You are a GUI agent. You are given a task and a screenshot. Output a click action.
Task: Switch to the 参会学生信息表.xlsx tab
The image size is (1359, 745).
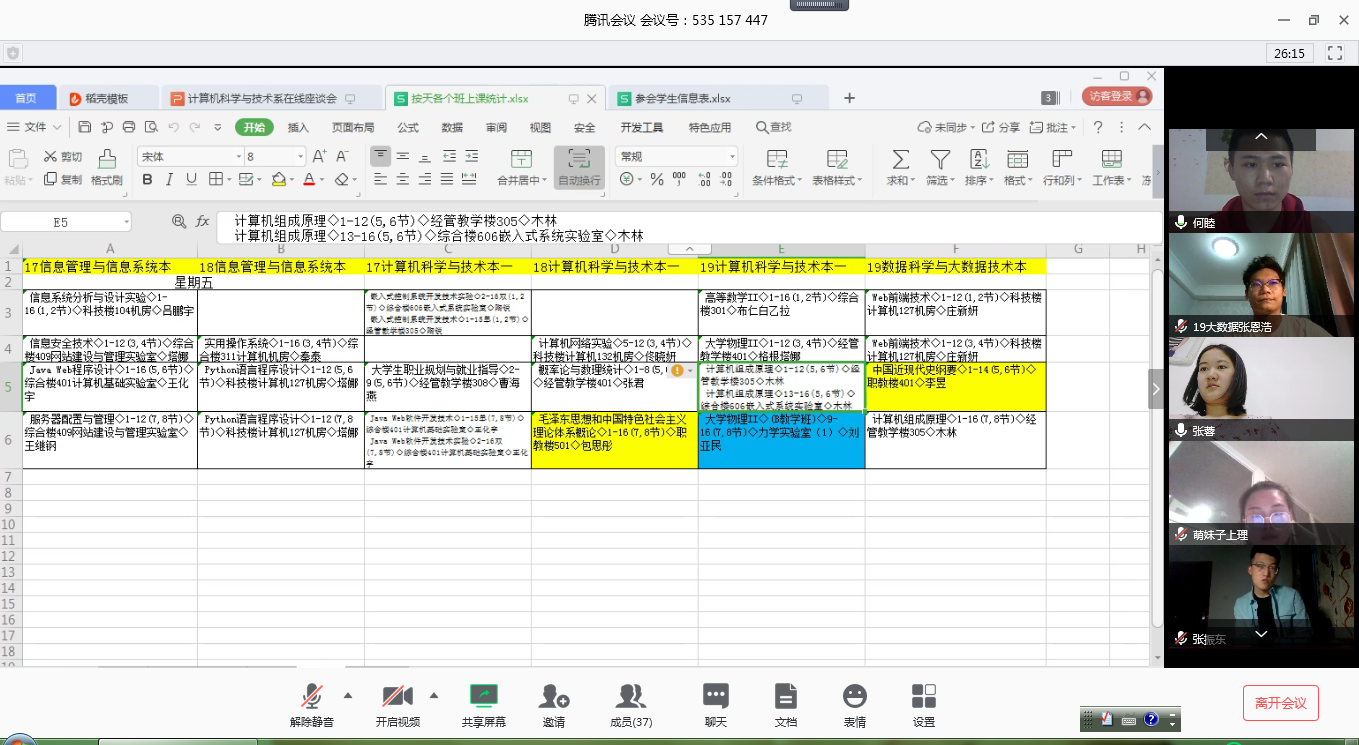click(x=673, y=98)
